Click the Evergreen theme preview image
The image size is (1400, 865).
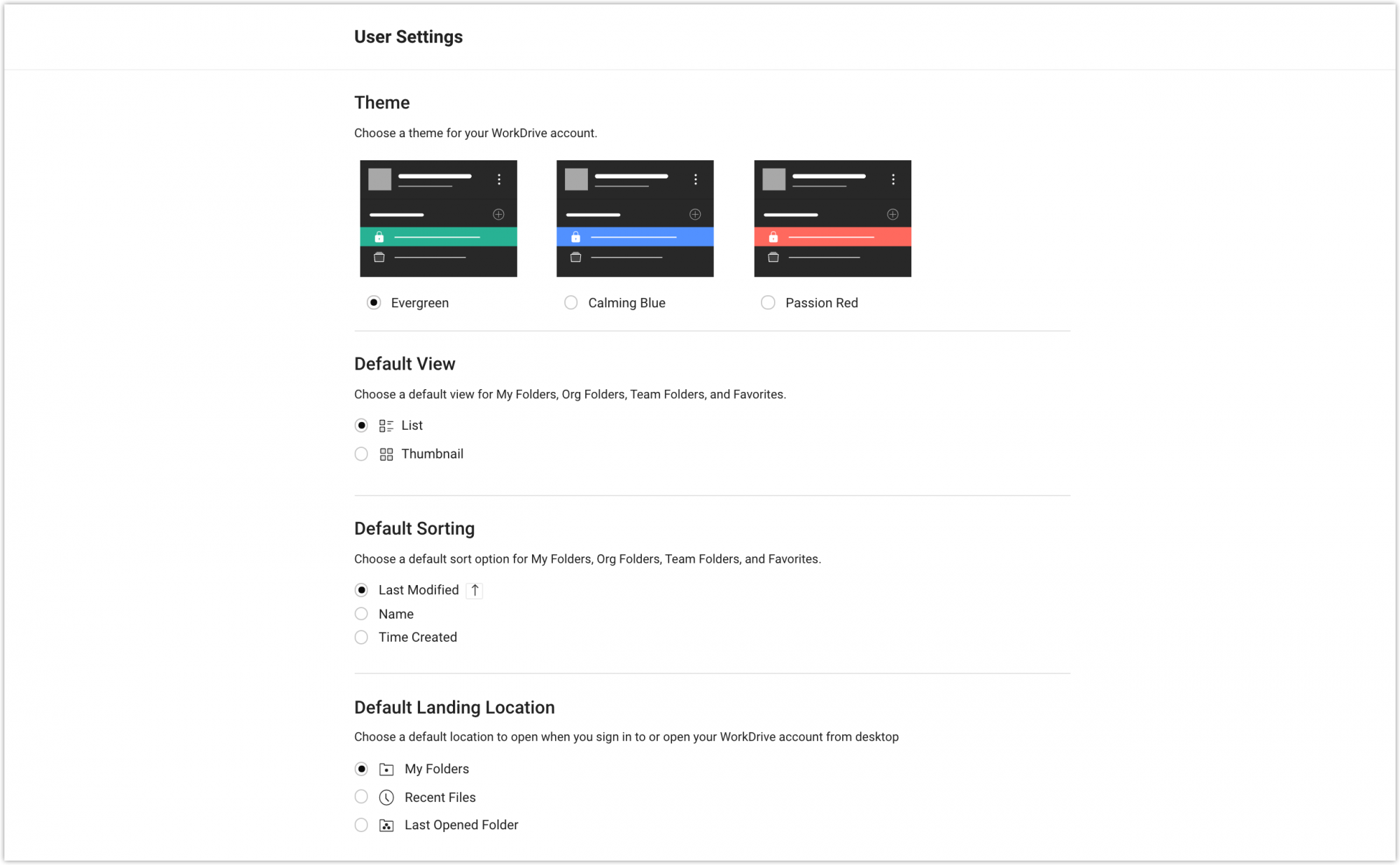[438, 218]
